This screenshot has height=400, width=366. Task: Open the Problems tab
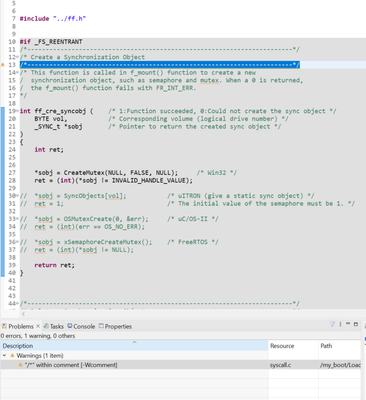(x=18, y=326)
